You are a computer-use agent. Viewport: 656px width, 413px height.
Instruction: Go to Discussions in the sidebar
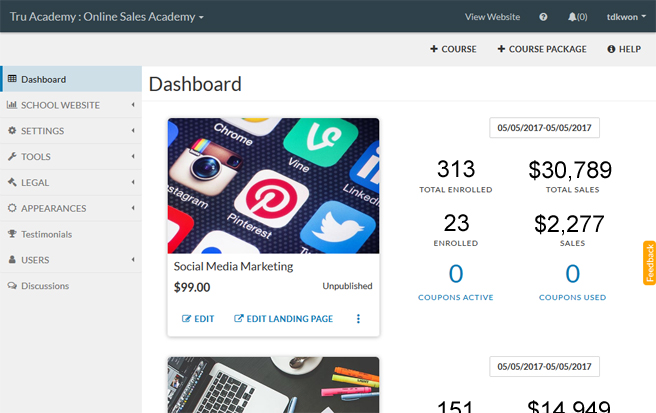click(x=71, y=286)
